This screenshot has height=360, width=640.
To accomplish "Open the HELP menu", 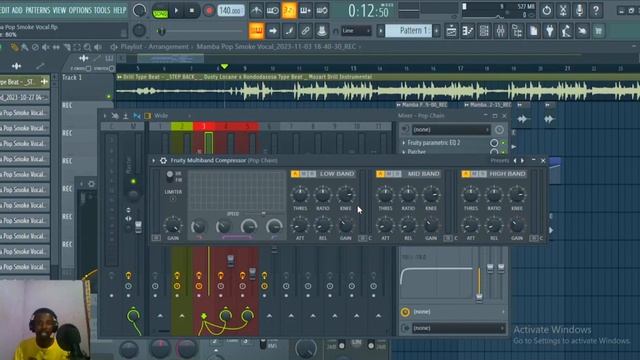I will 120,10.
